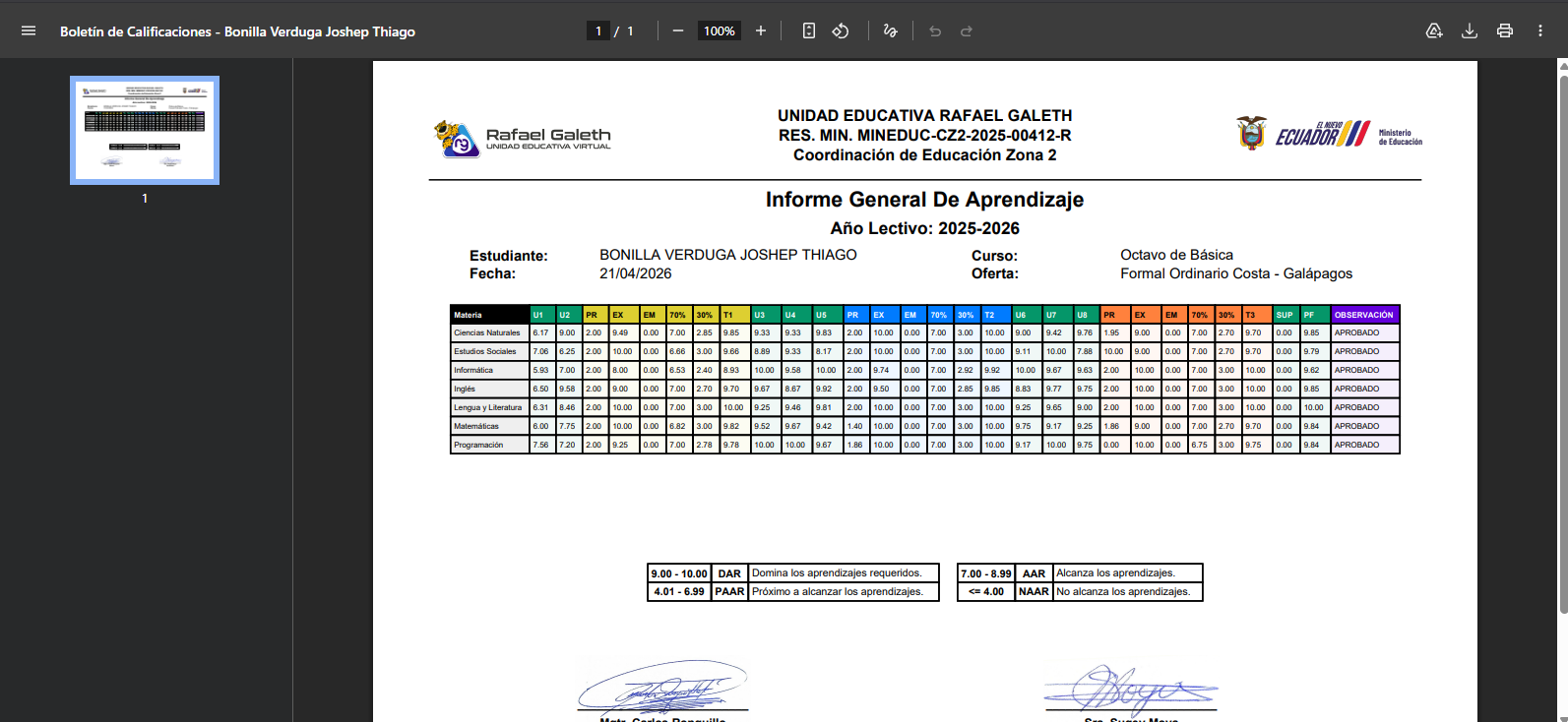Click the fit to page icon
The image size is (1568, 722).
click(x=809, y=31)
